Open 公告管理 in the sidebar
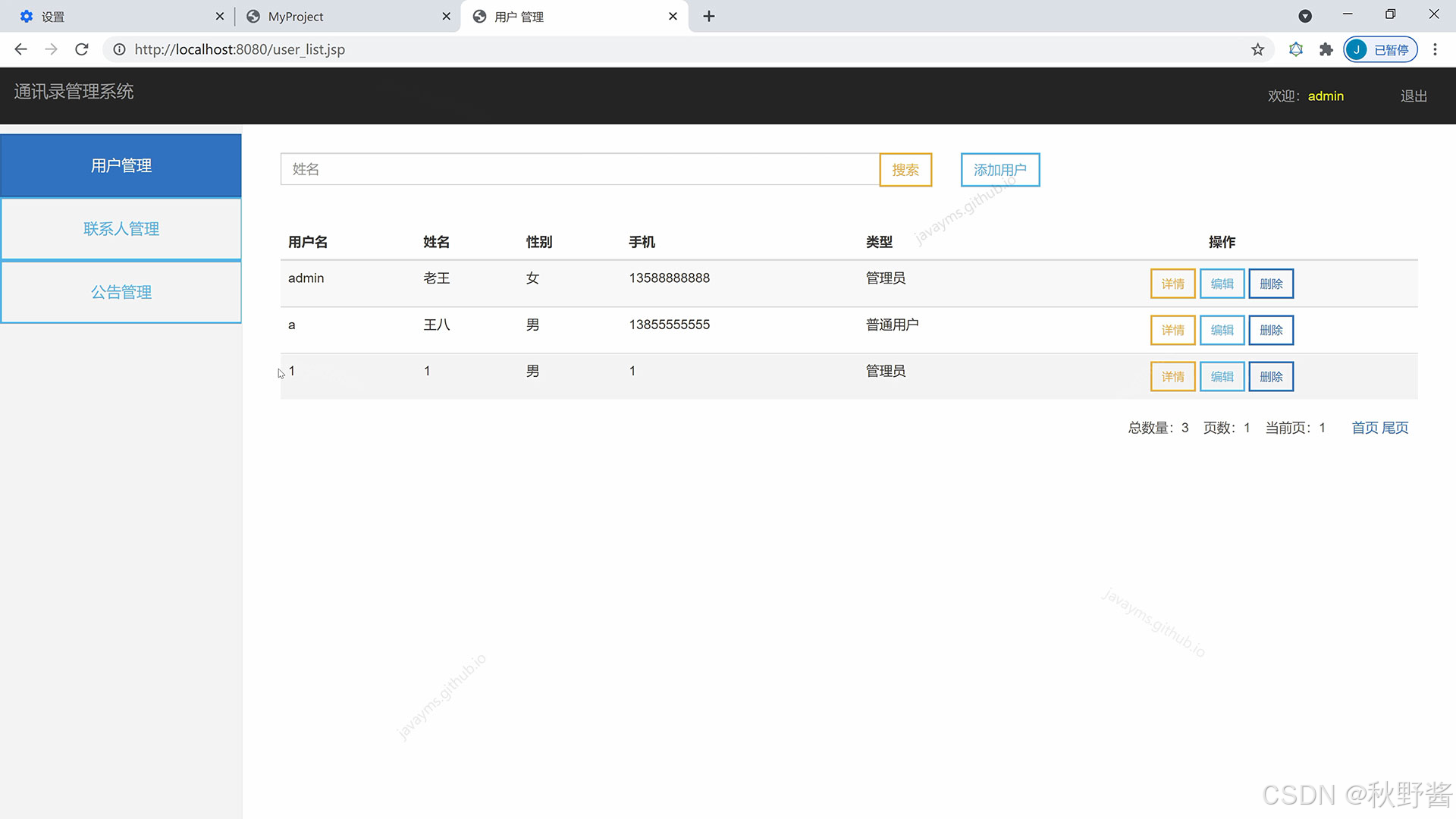This screenshot has height=819, width=1456. click(121, 292)
